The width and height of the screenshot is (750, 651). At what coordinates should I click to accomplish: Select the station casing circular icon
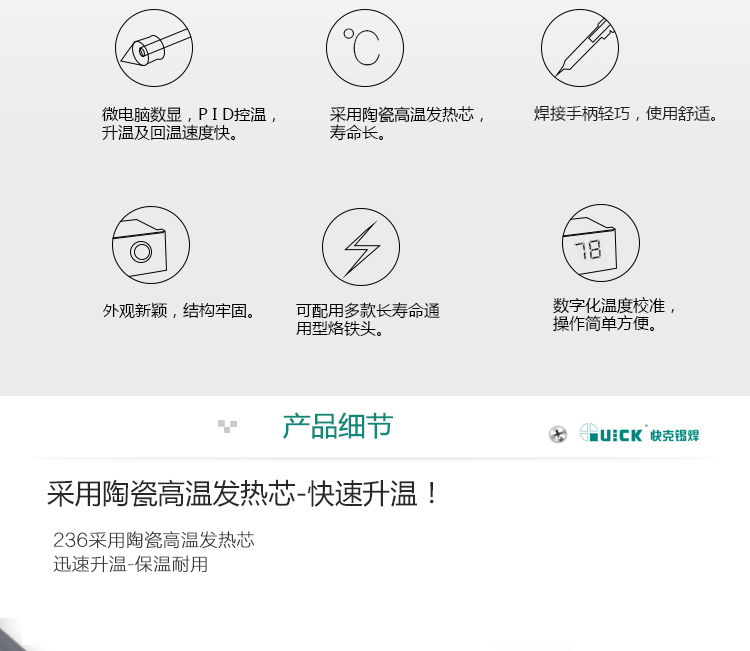point(151,245)
